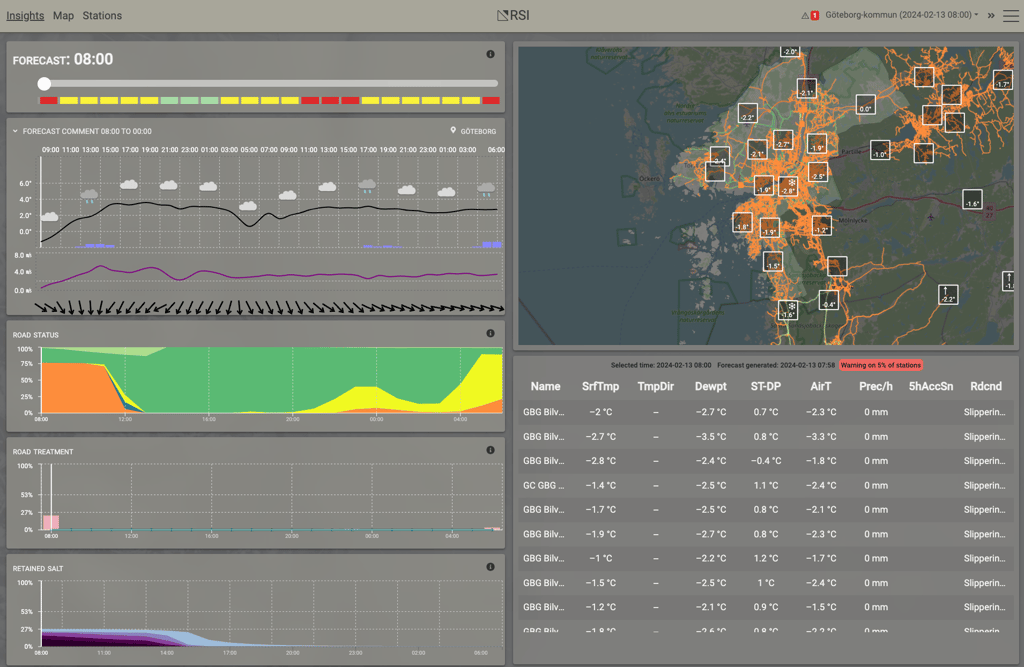Select the -1.0° station marker near Partille
1024x667 pixels.
point(880,150)
